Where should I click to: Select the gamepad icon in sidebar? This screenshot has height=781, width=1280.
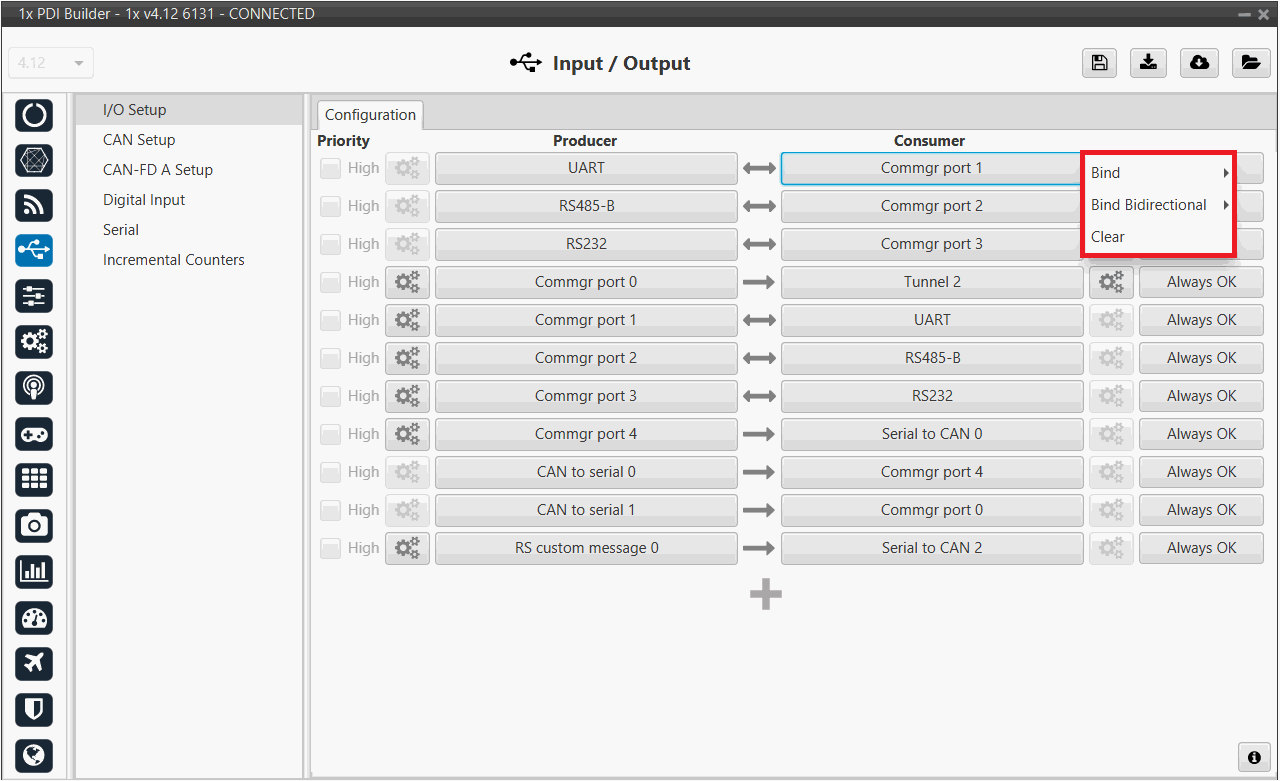click(x=34, y=434)
